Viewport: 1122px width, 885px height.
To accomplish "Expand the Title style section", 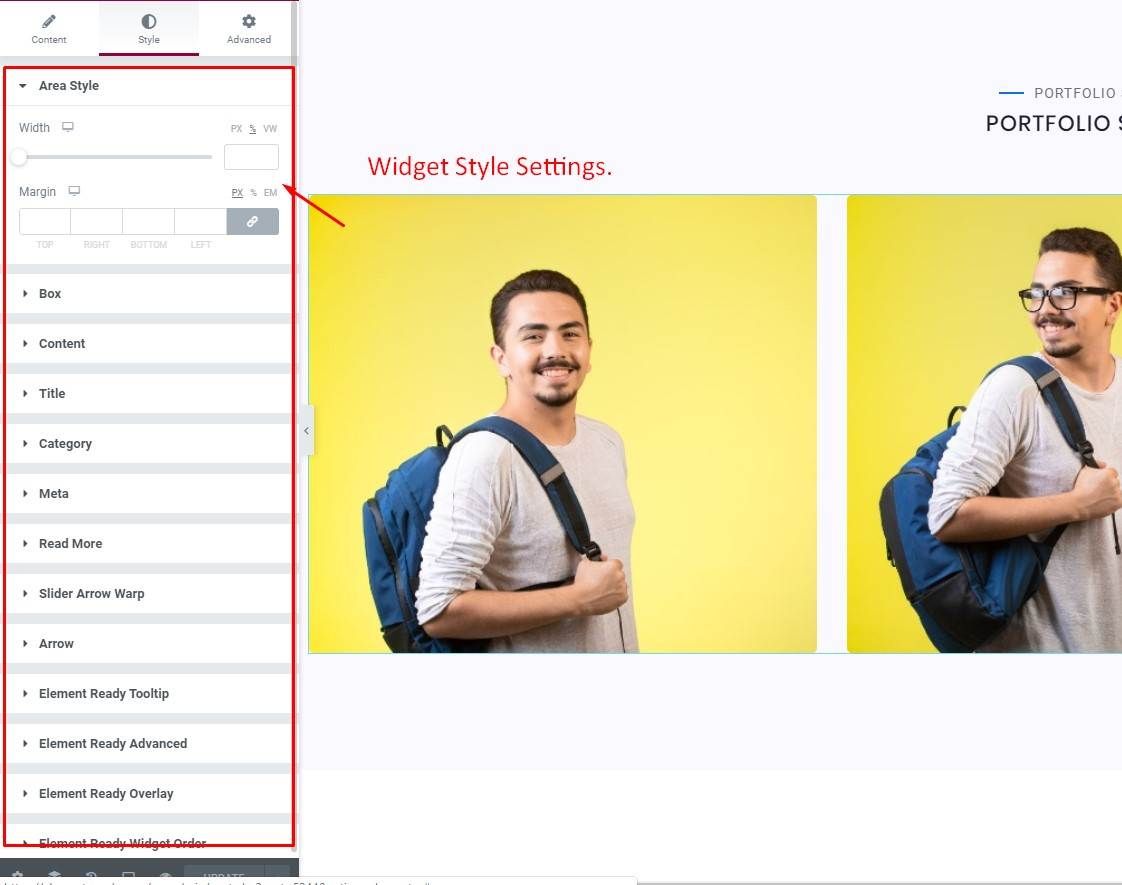I will point(51,393).
